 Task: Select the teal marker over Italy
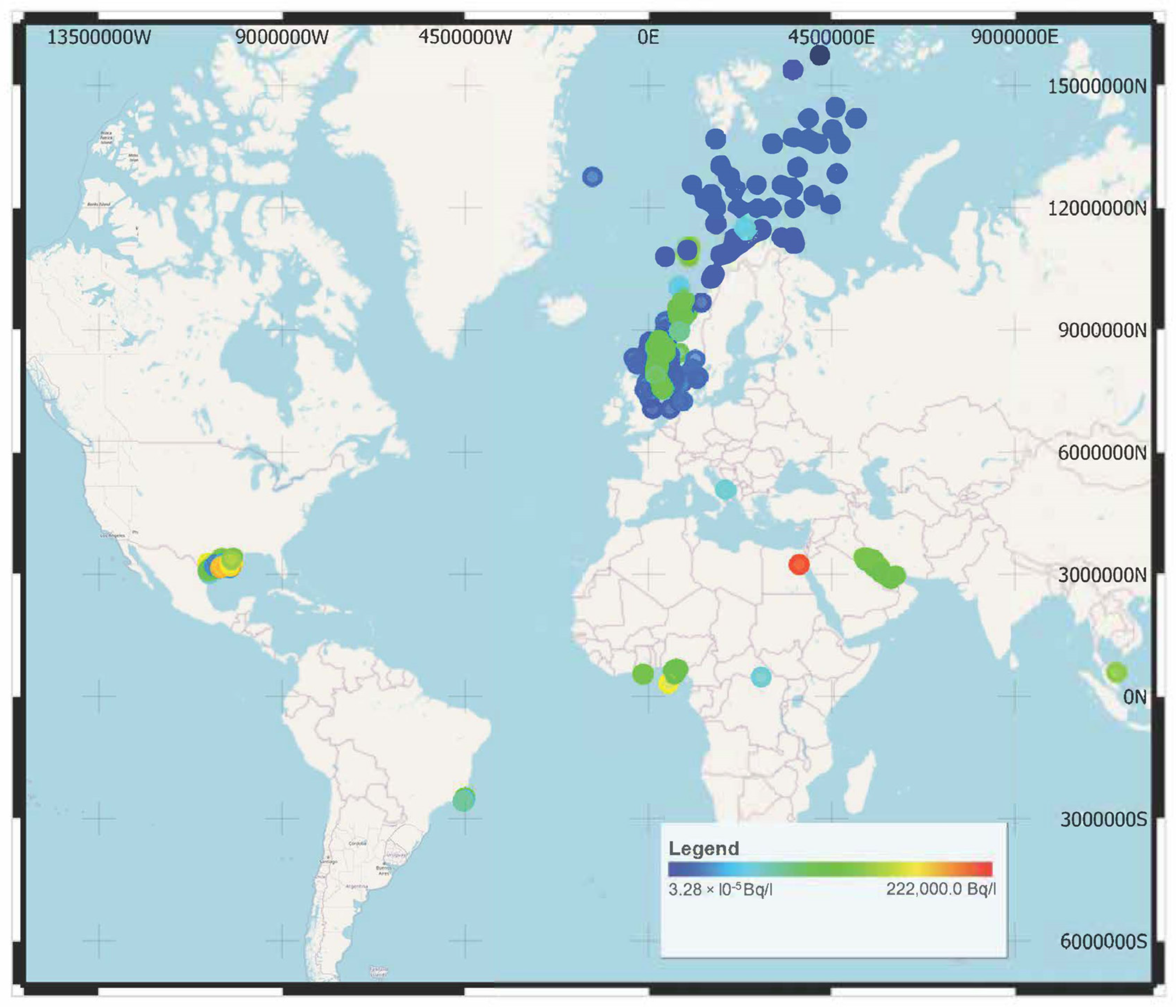tap(725, 489)
